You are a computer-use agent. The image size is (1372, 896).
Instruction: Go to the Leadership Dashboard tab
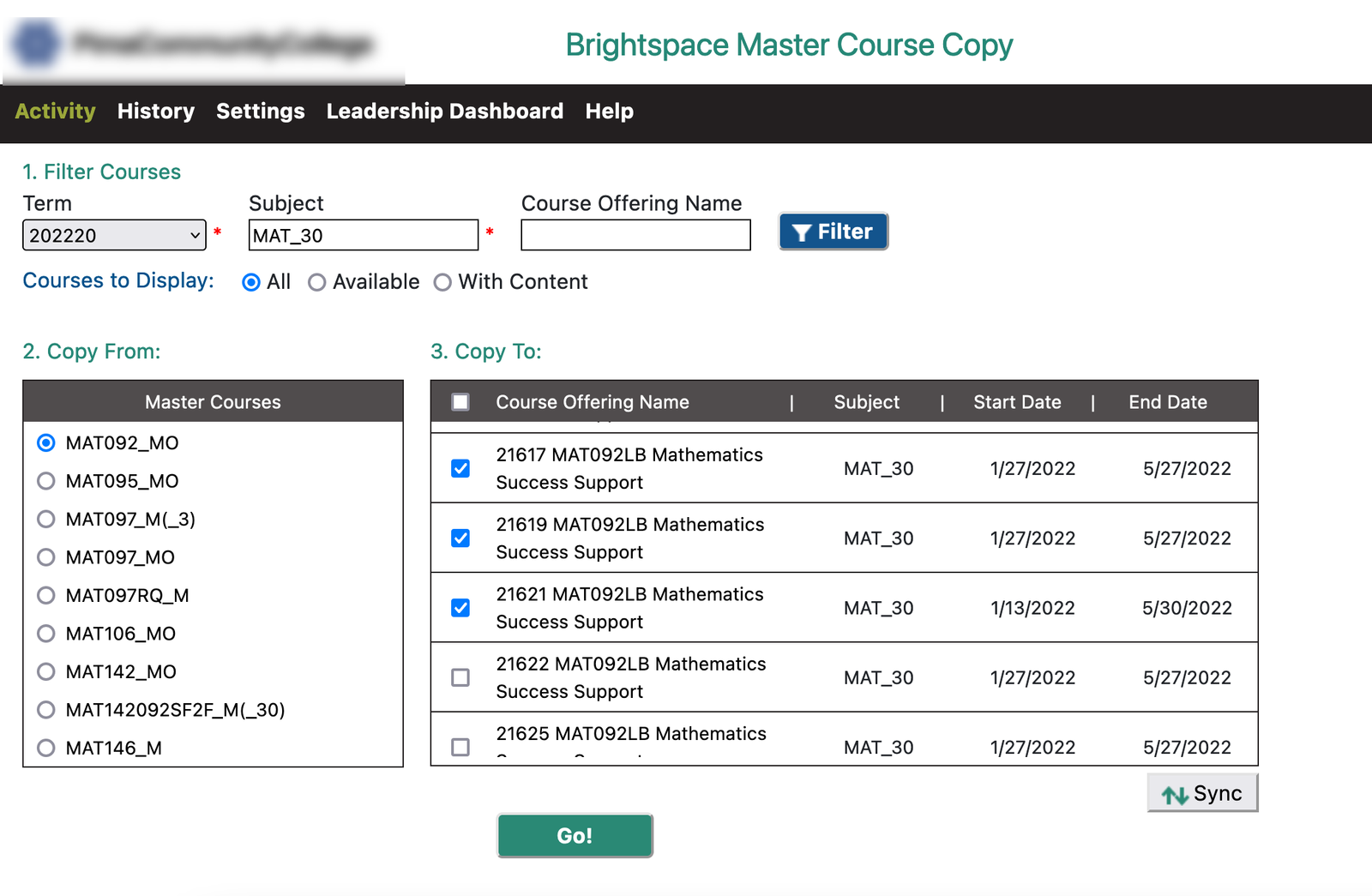[444, 111]
